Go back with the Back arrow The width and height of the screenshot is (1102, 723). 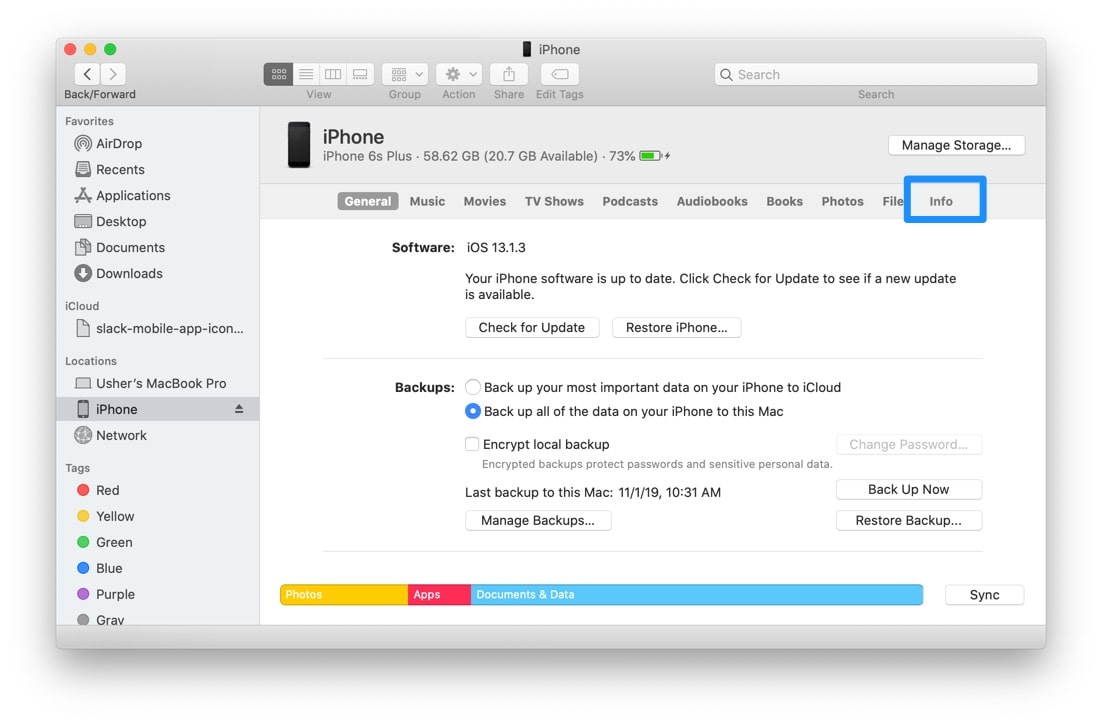coord(87,74)
